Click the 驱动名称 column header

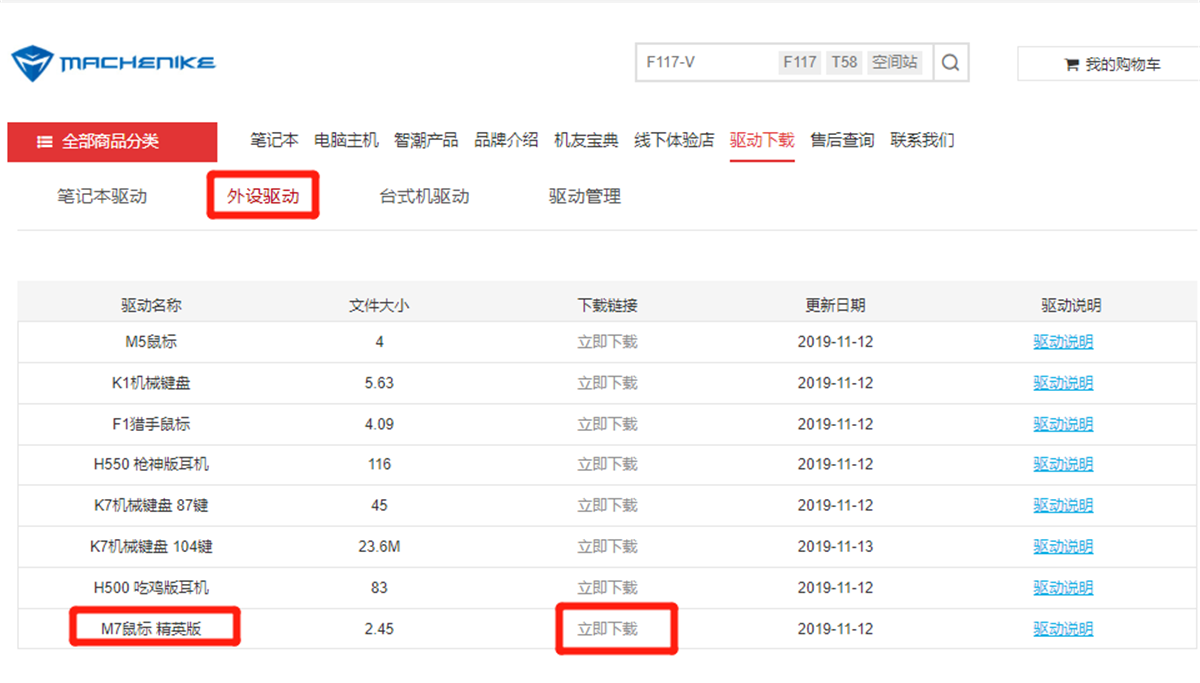coord(151,305)
